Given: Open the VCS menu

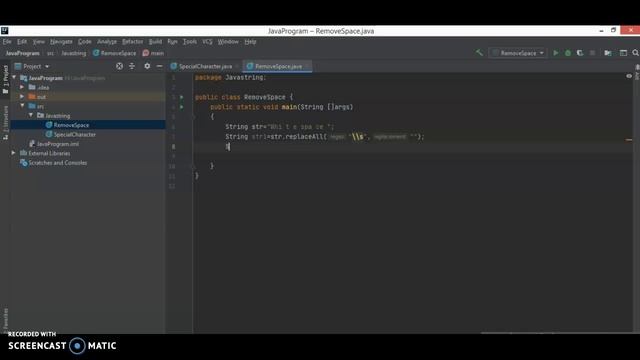Looking at the screenshot, I should pyautogui.click(x=207, y=42).
